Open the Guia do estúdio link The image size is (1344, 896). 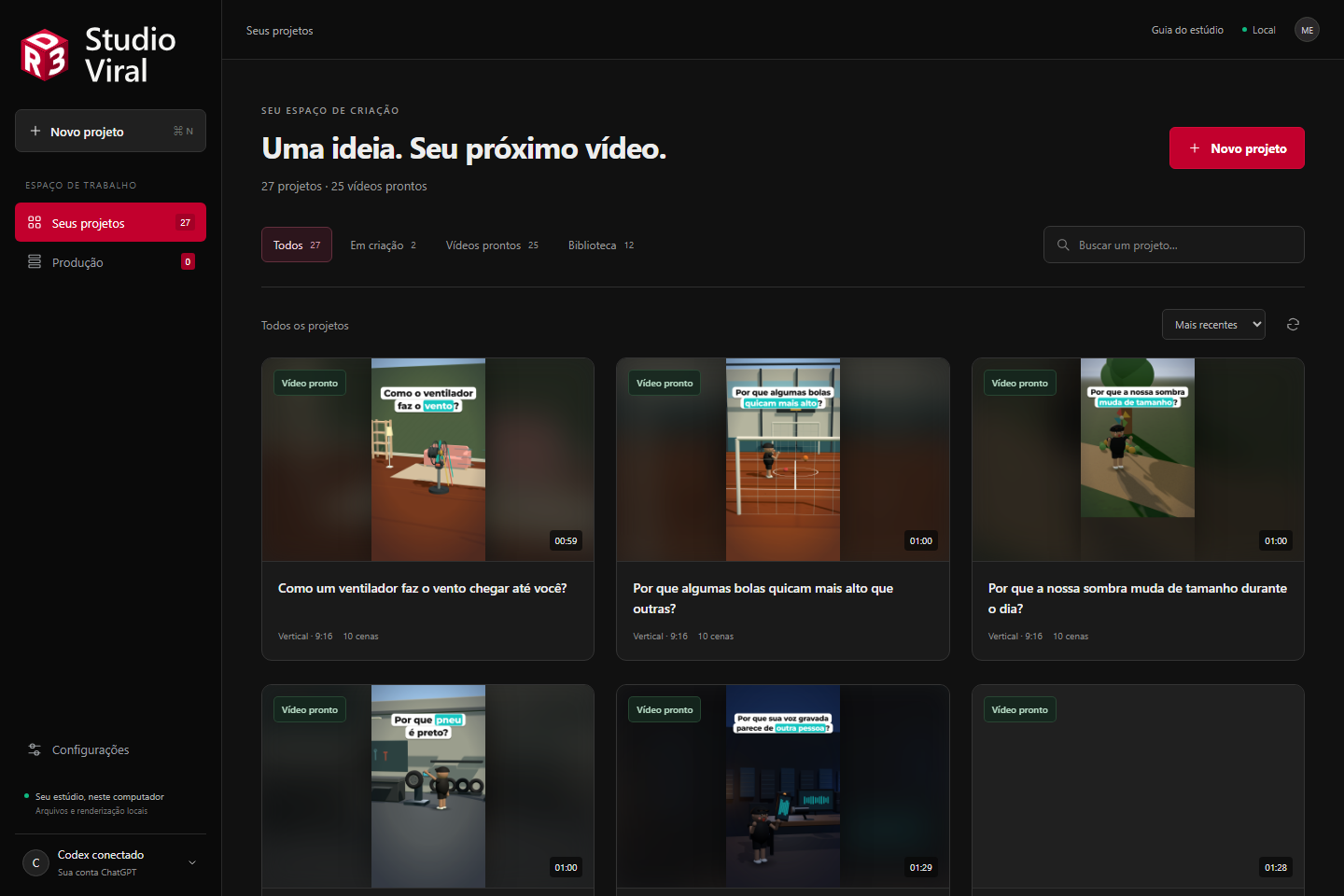[1187, 30]
